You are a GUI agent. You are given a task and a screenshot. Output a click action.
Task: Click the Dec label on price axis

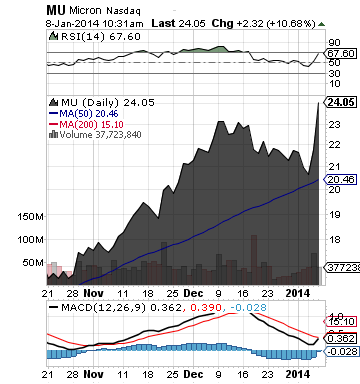click(x=193, y=293)
